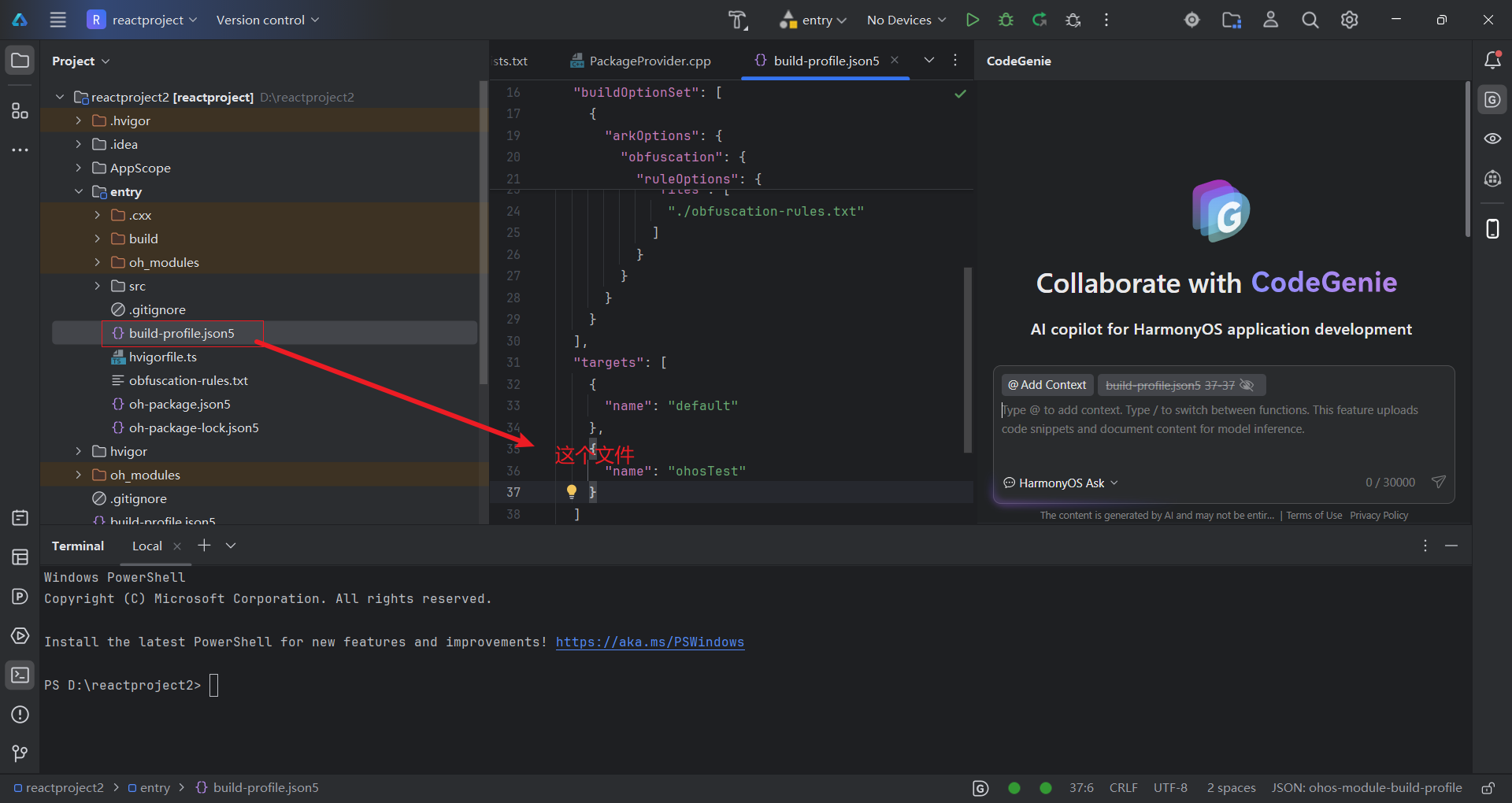Open No Devices selector dropdown
Viewport: 1512px width, 803px height.
point(906,20)
